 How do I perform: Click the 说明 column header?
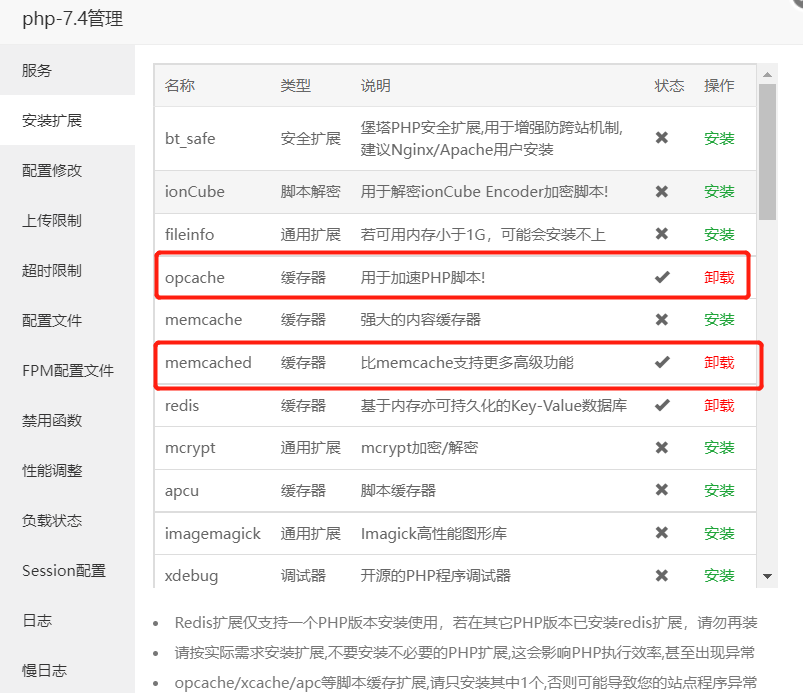click(375, 86)
